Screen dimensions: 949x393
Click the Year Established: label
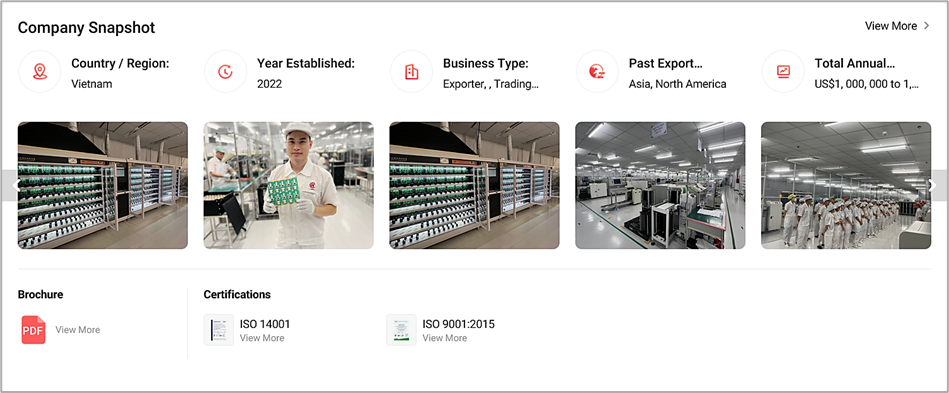(306, 64)
